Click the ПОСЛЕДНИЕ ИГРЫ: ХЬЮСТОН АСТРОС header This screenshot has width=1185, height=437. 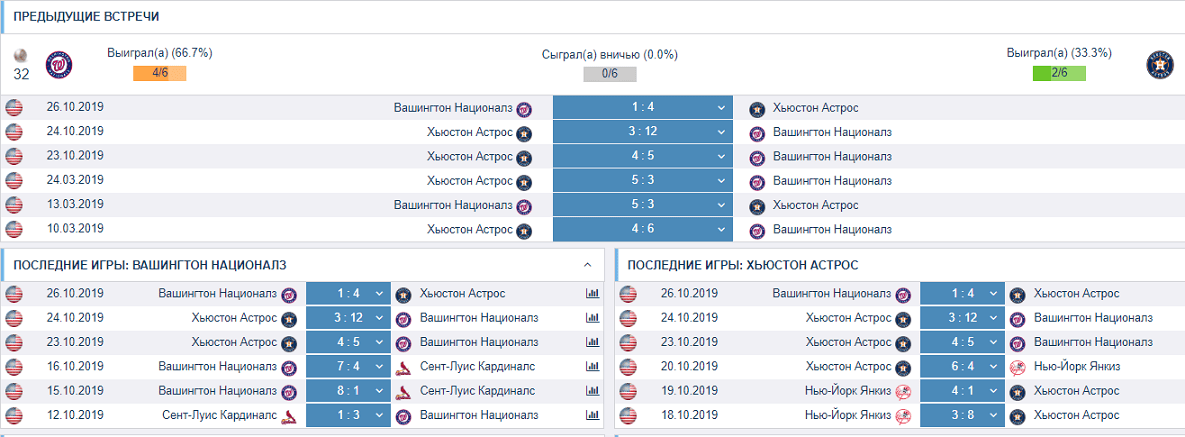742,265
